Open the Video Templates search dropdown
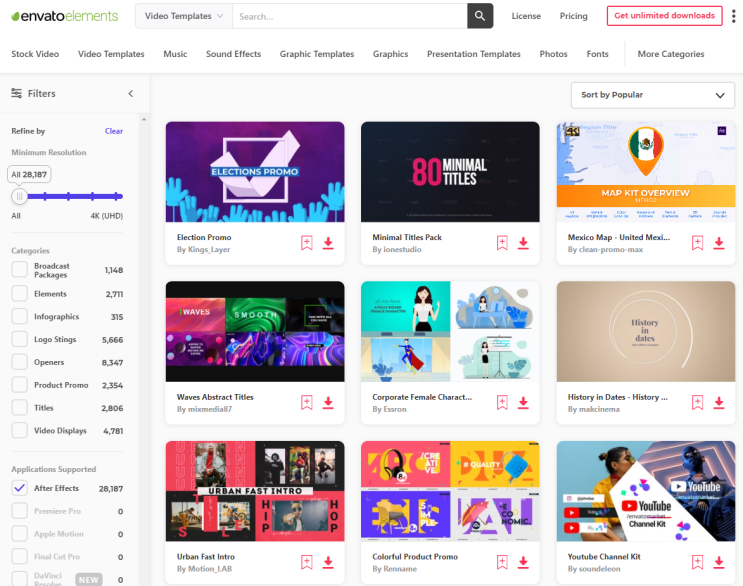The image size is (743, 586). point(184,16)
